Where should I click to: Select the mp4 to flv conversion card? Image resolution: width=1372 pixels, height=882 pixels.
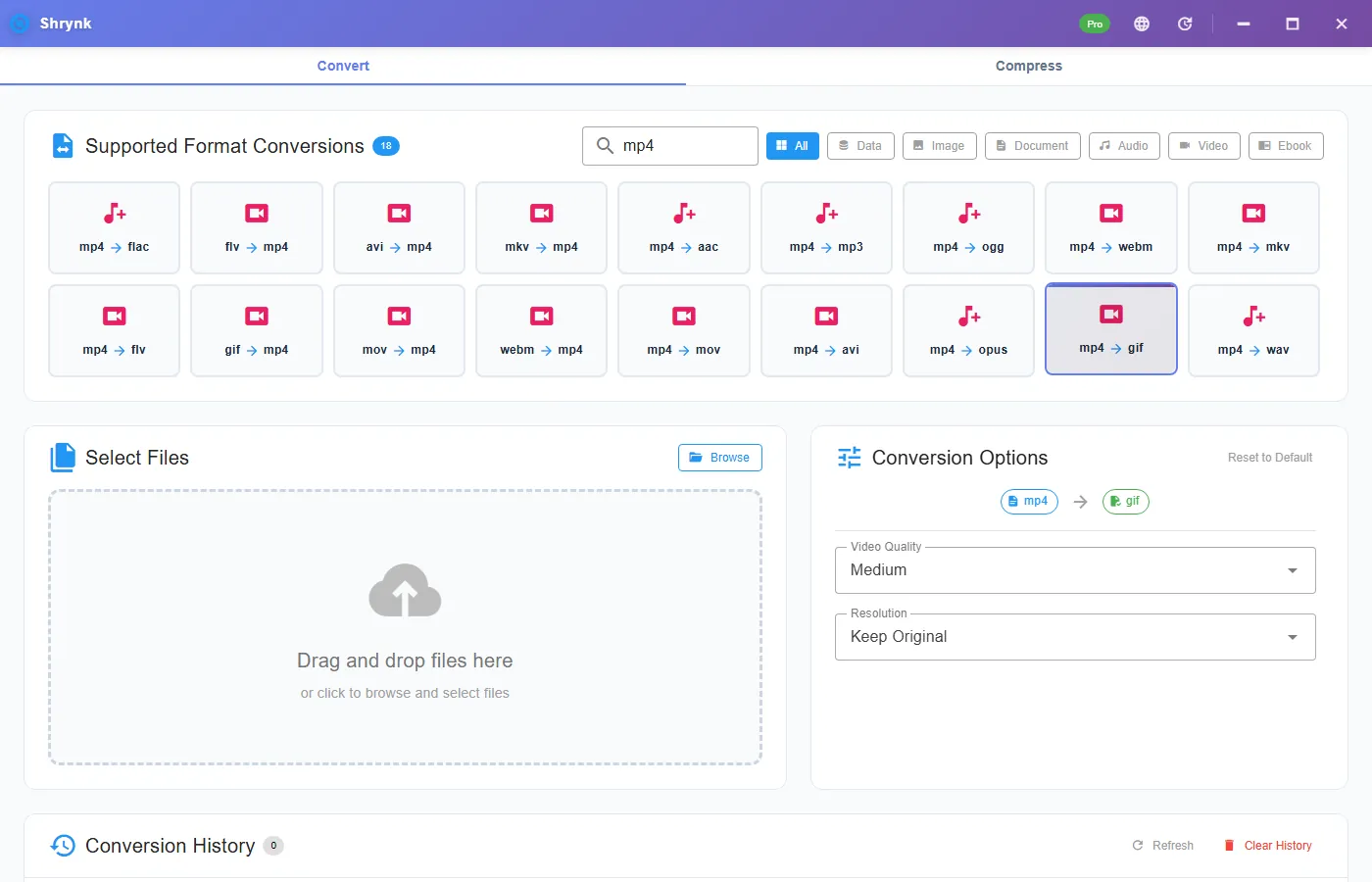115,331
